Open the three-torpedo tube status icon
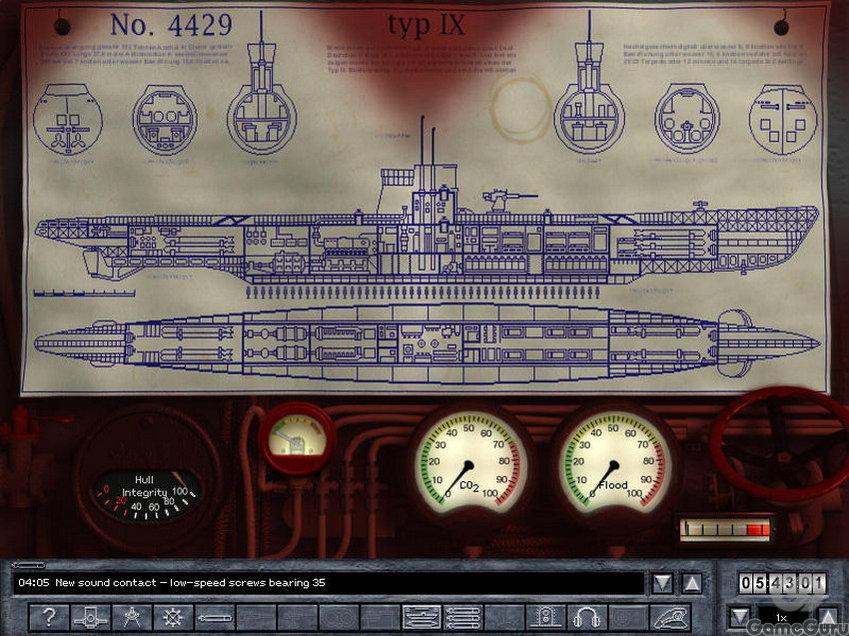849x636 pixels. 463,617
